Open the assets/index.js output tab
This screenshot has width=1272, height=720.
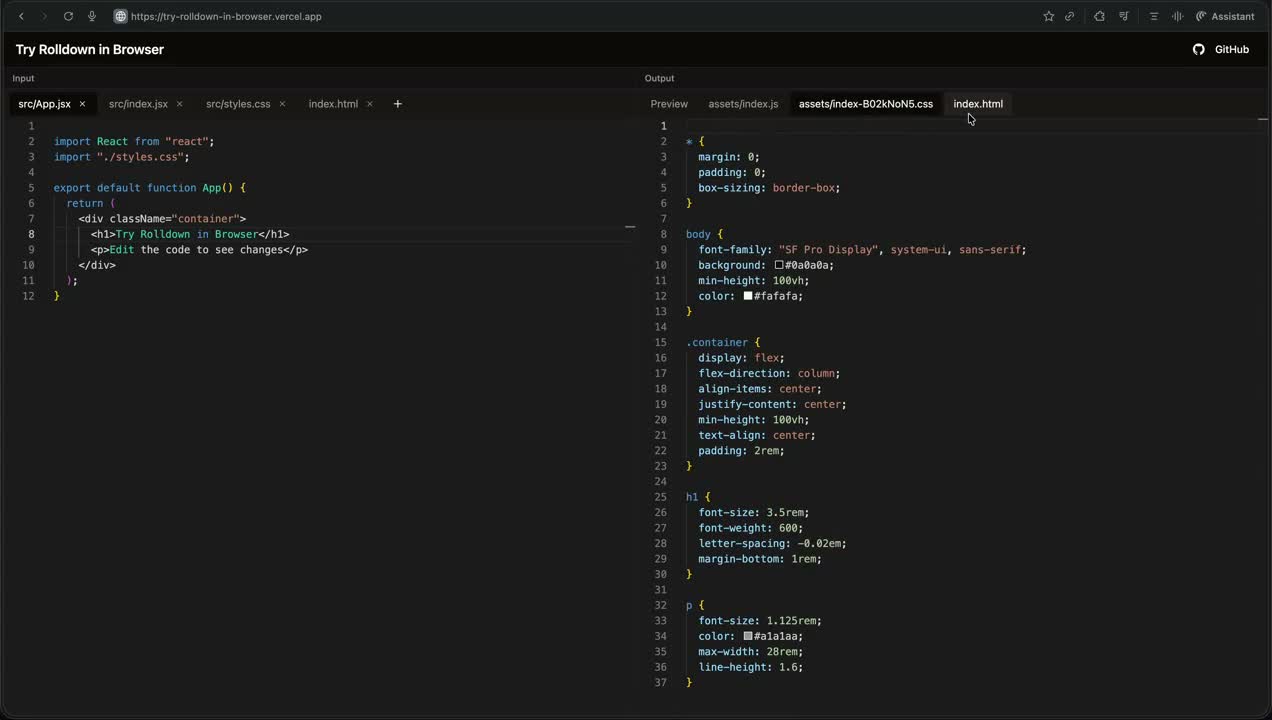743,104
